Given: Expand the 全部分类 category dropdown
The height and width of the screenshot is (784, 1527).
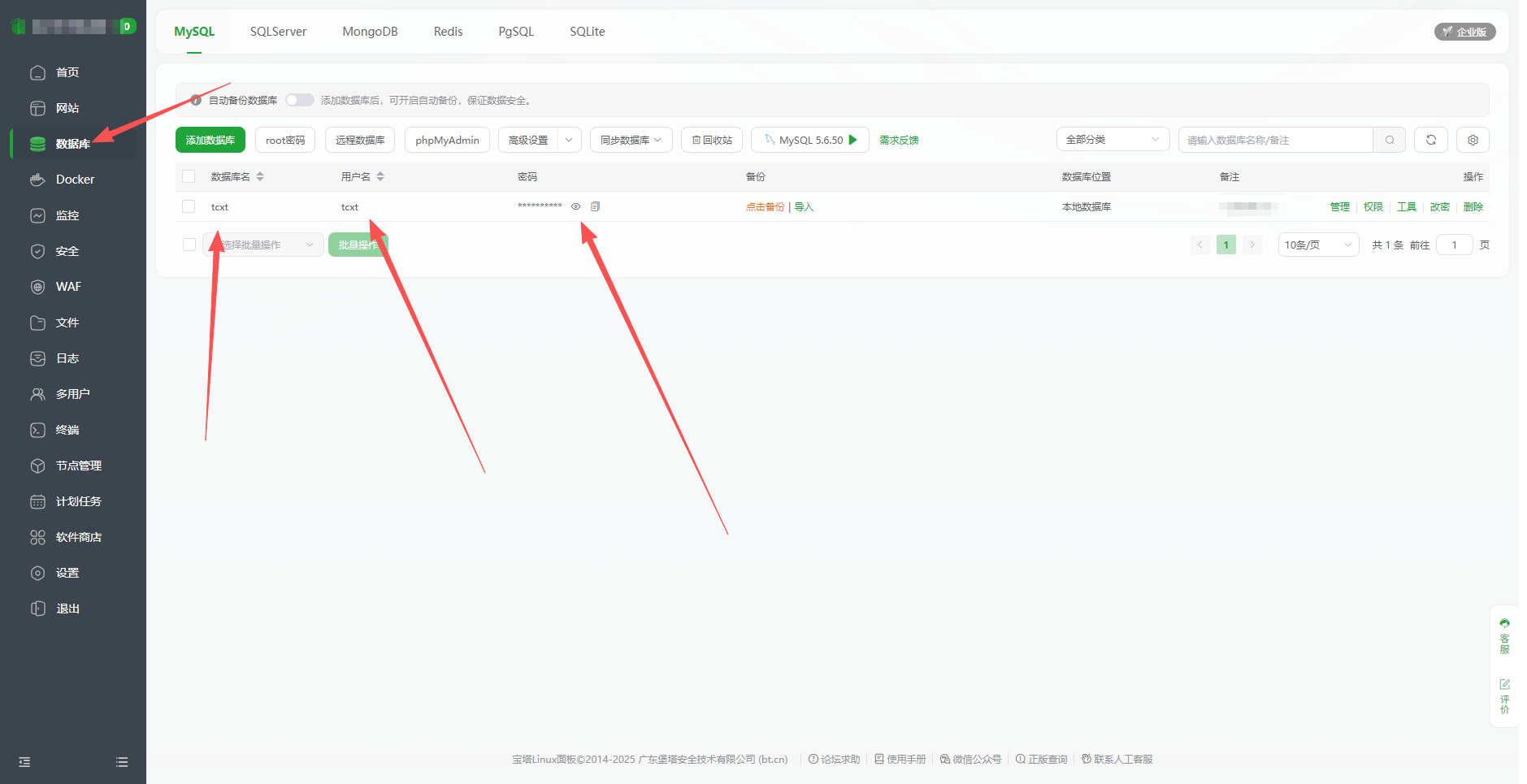Looking at the screenshot, I should coord(1112,140).
